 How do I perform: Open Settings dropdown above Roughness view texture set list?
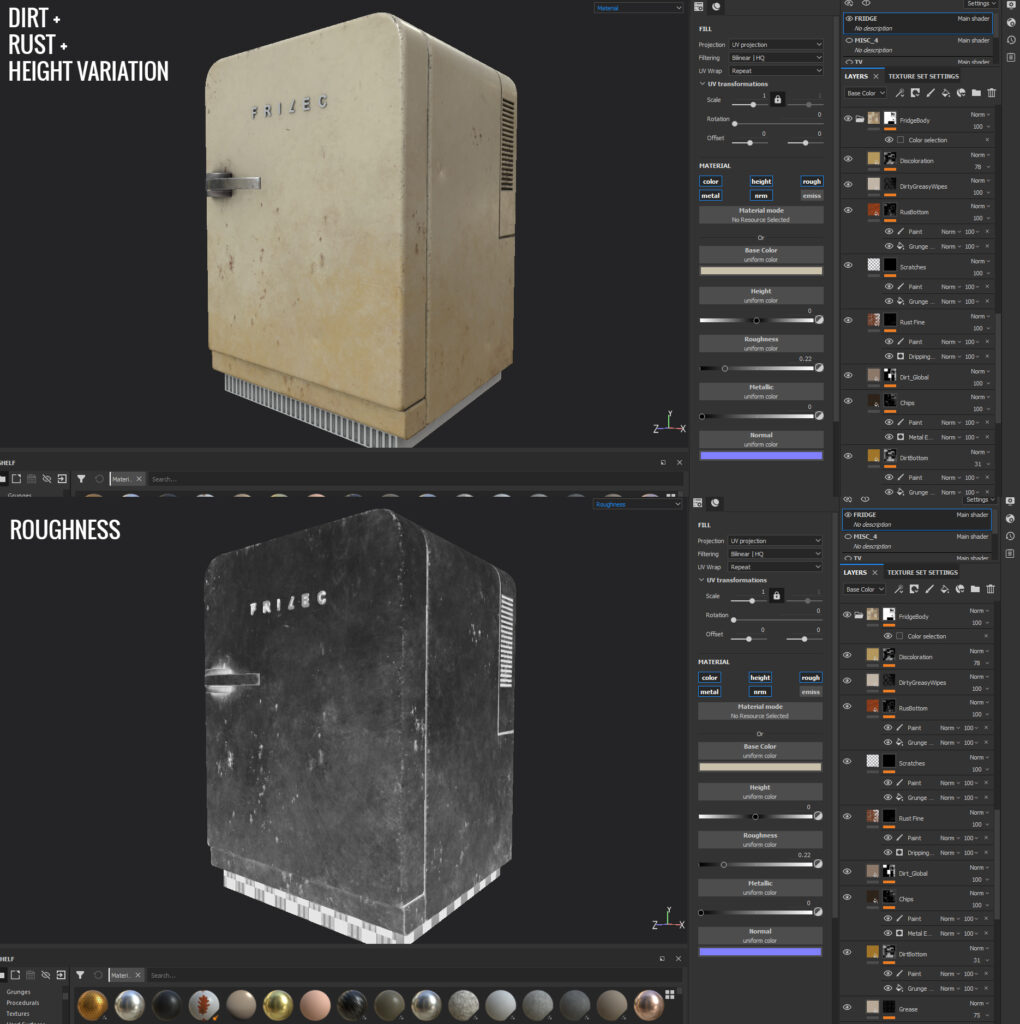(980, 500)
